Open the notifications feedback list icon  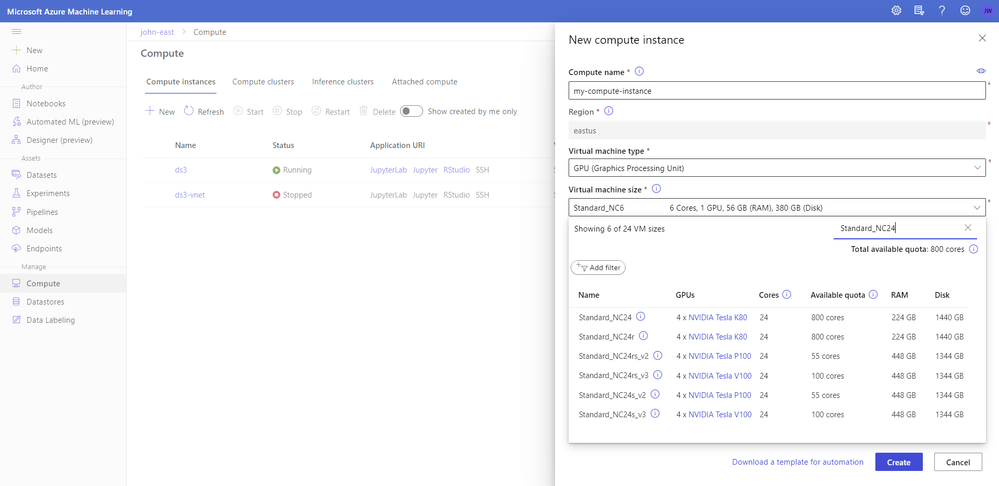click(x=919, y=10)
